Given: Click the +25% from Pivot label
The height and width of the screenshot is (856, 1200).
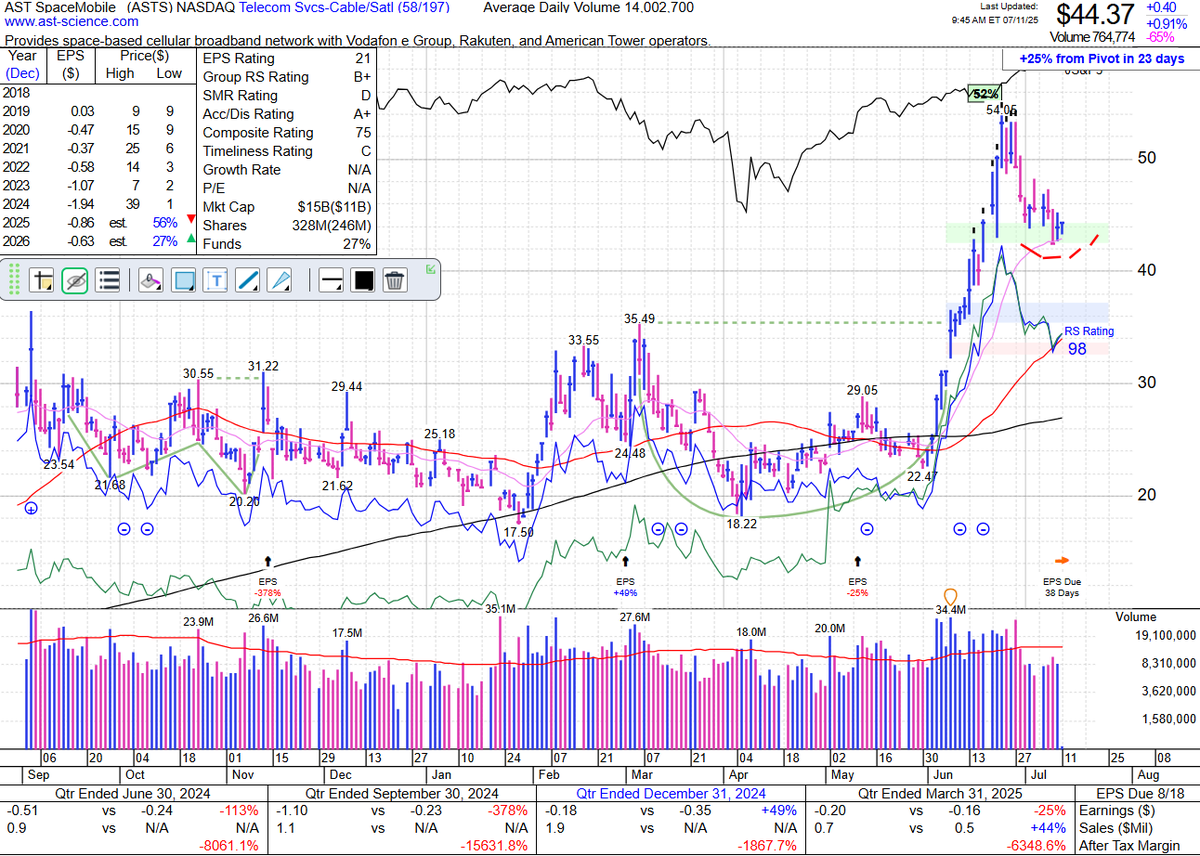Looking at the screenshot, I should 1101,58.
